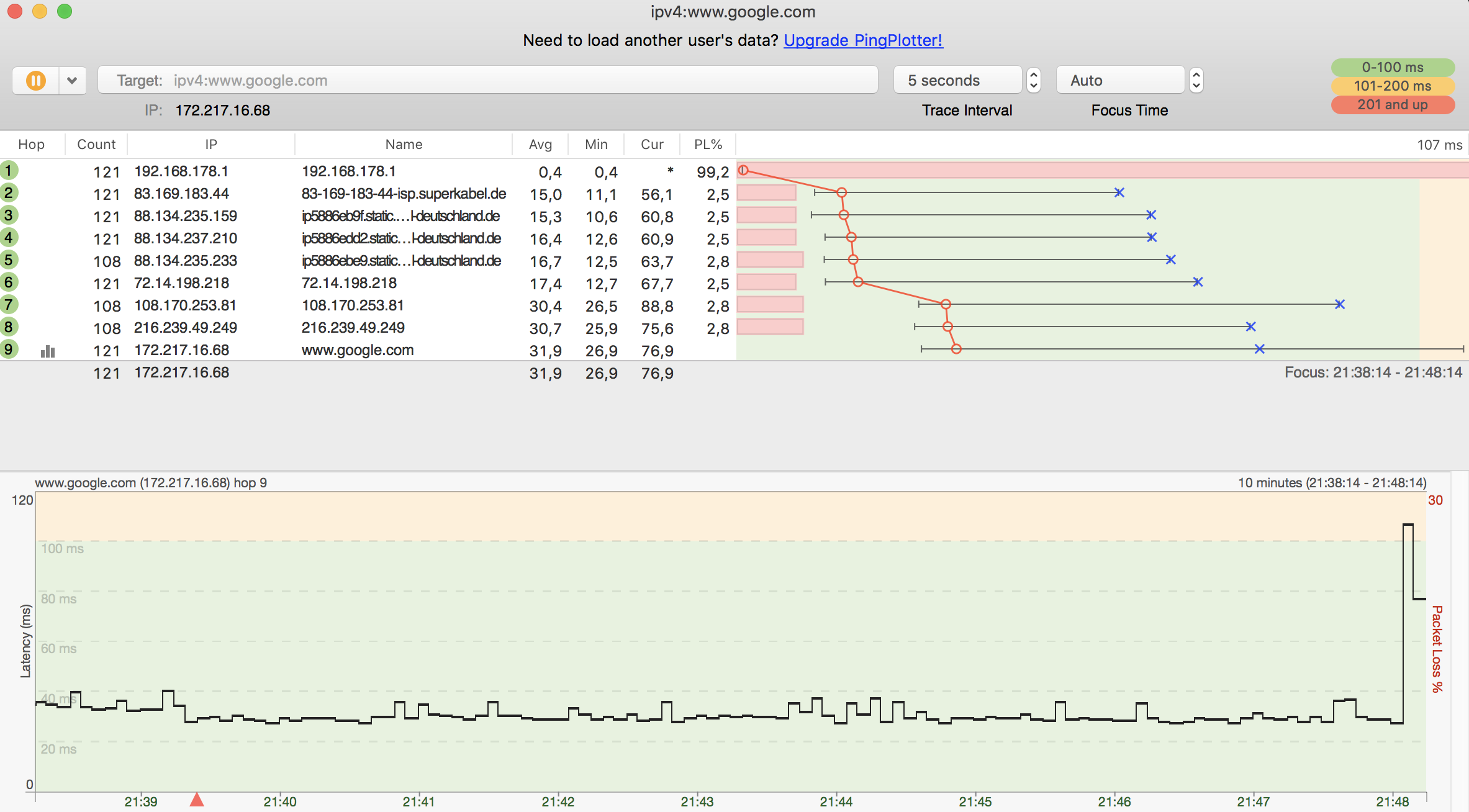Click the Focus: 21:38:14 - 21:48:14 label

click(x=1373, y=372)
